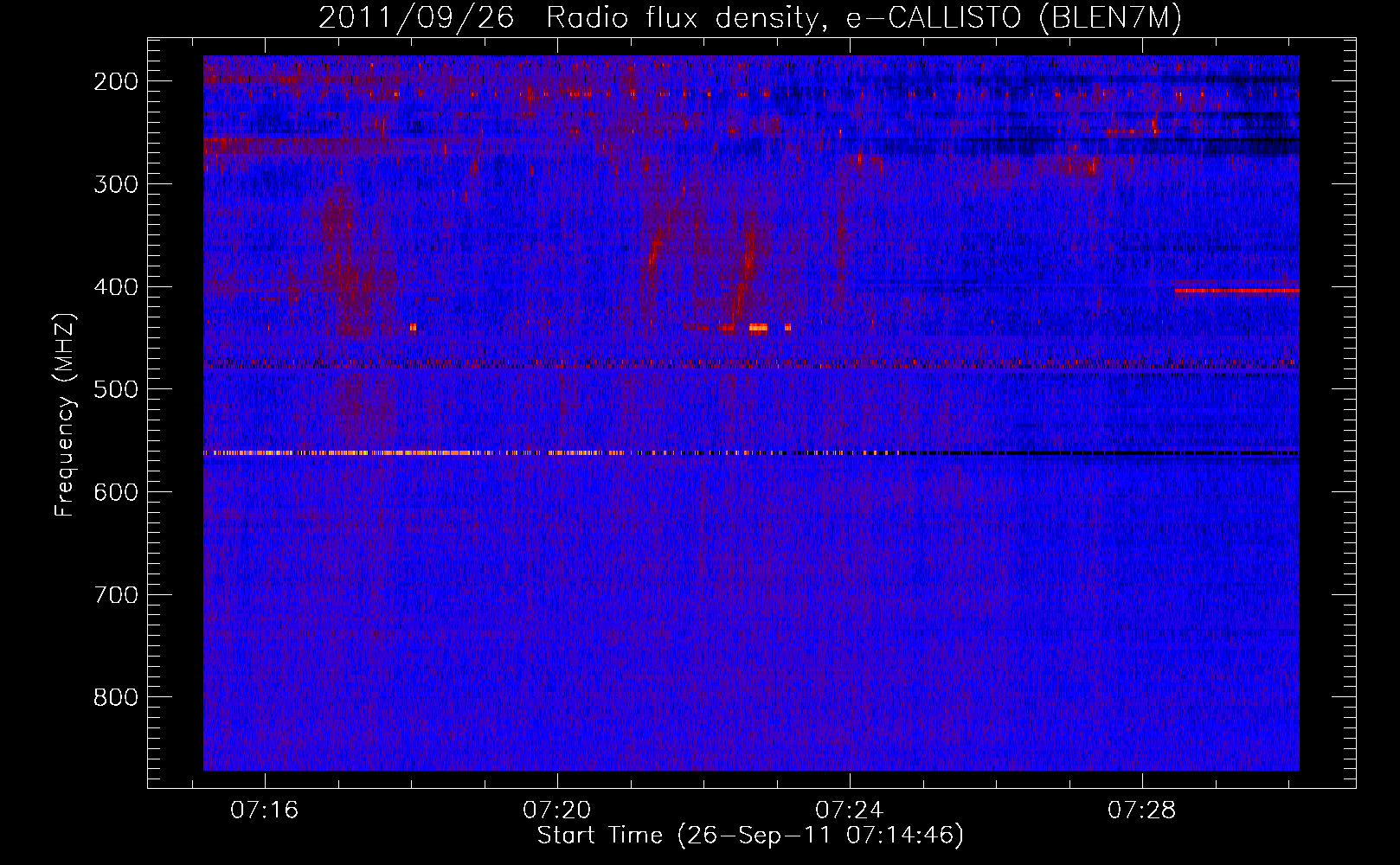1400x865 pixels.
Task: Click the small bright spot near 440 MHz at 07:18
Action: [413, 327]
